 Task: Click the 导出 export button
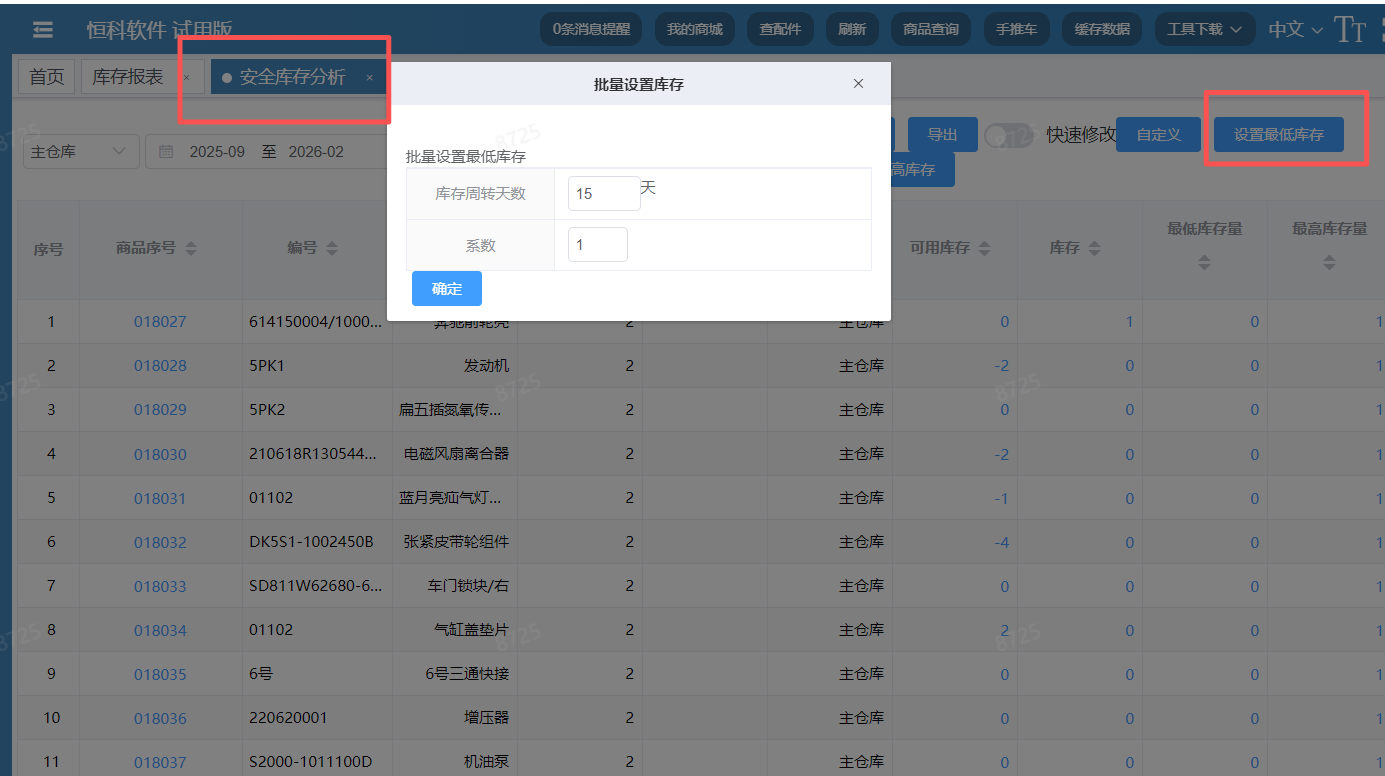click(942, 134)
